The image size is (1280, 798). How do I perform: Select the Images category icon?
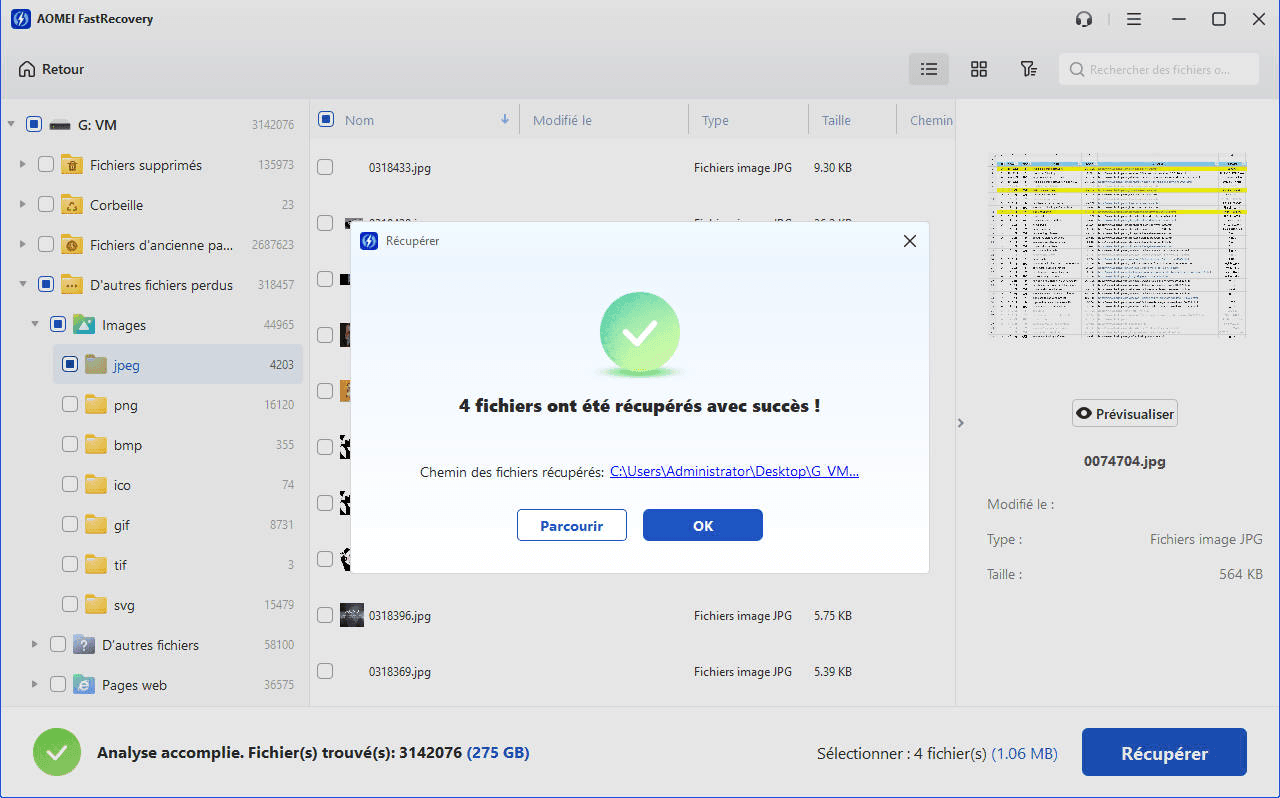tap(83, 325)
